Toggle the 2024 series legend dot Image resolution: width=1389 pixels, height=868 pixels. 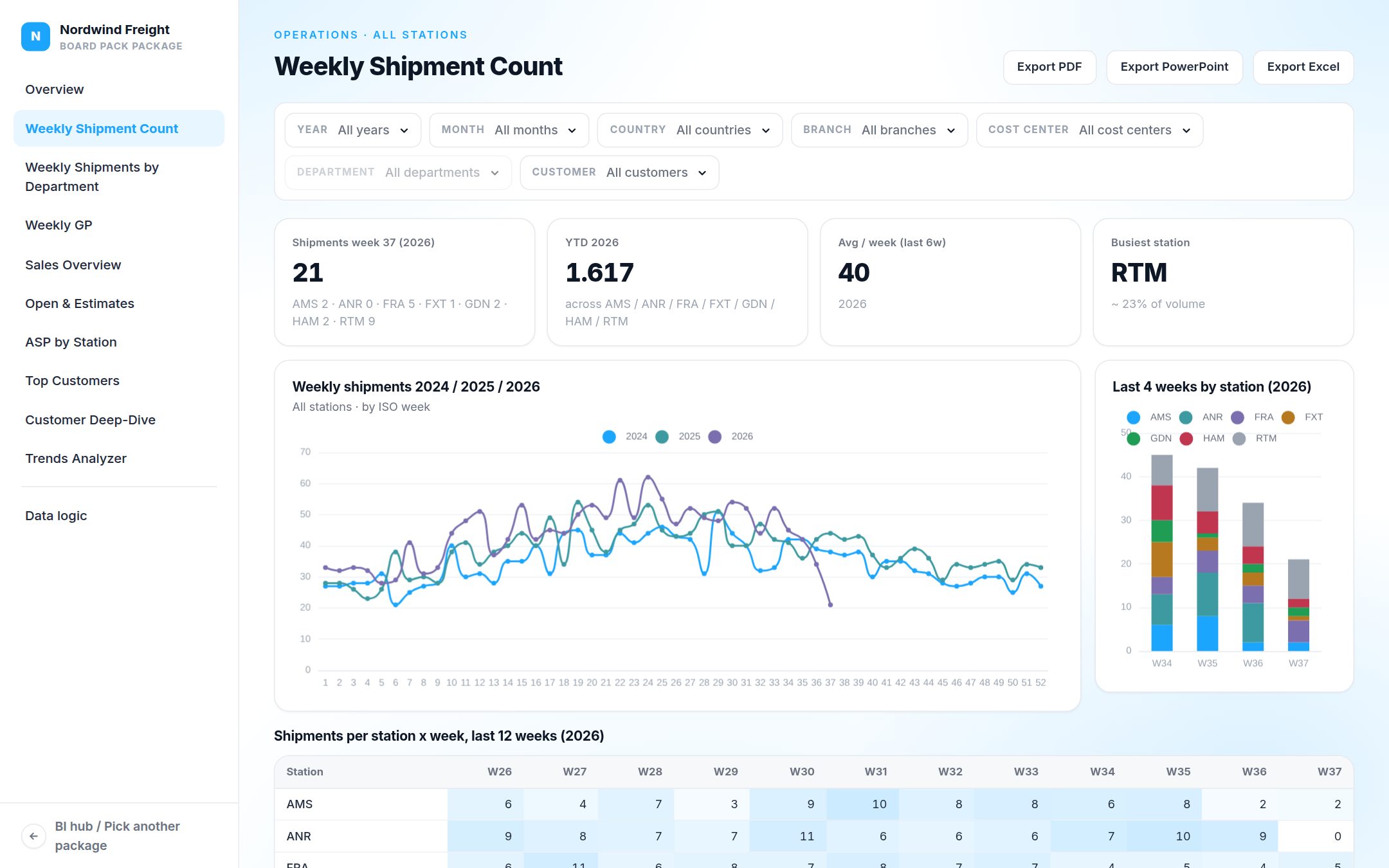click(x=609, y=437)
